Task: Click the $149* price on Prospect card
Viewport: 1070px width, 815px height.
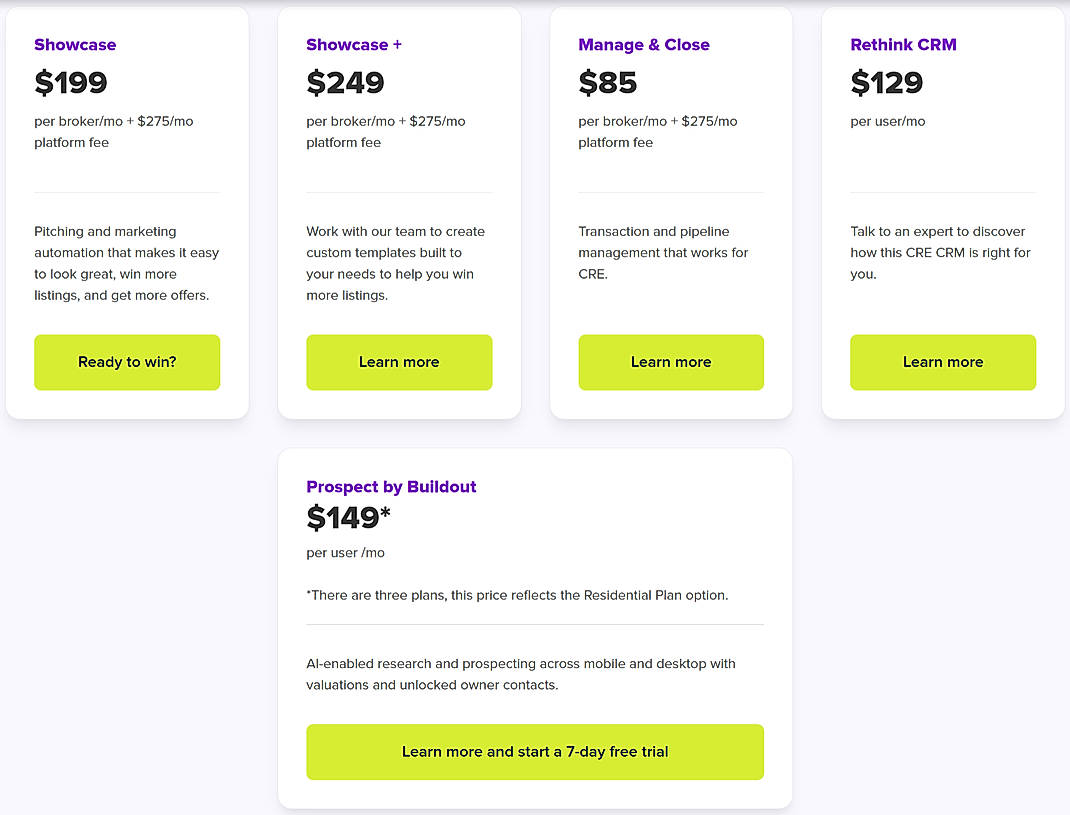Action: pos(348,518)
